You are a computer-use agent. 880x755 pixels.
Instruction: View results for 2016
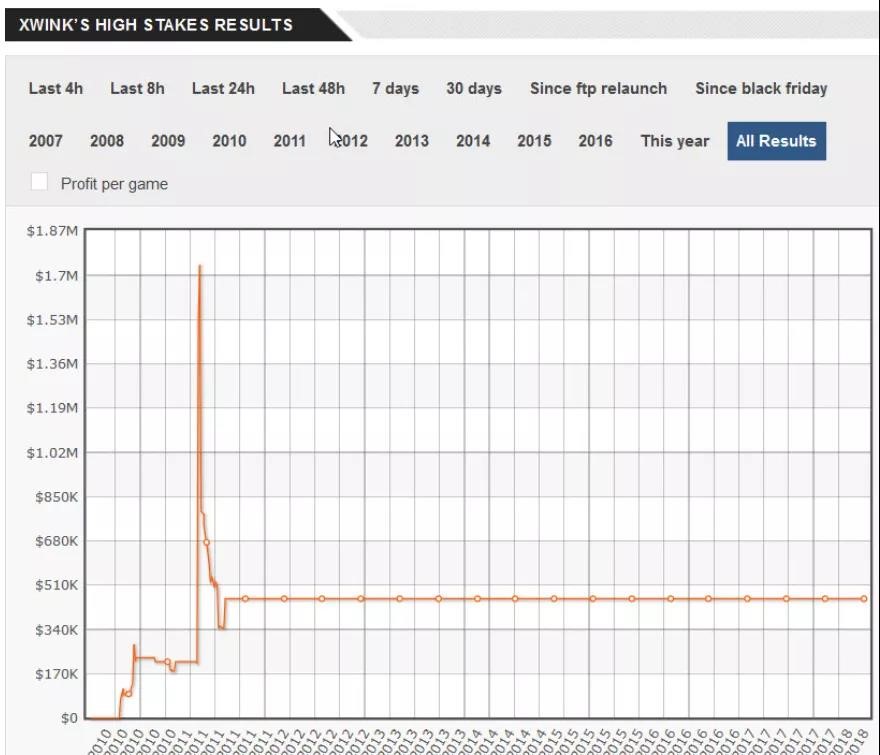click(x=595, y=141)
